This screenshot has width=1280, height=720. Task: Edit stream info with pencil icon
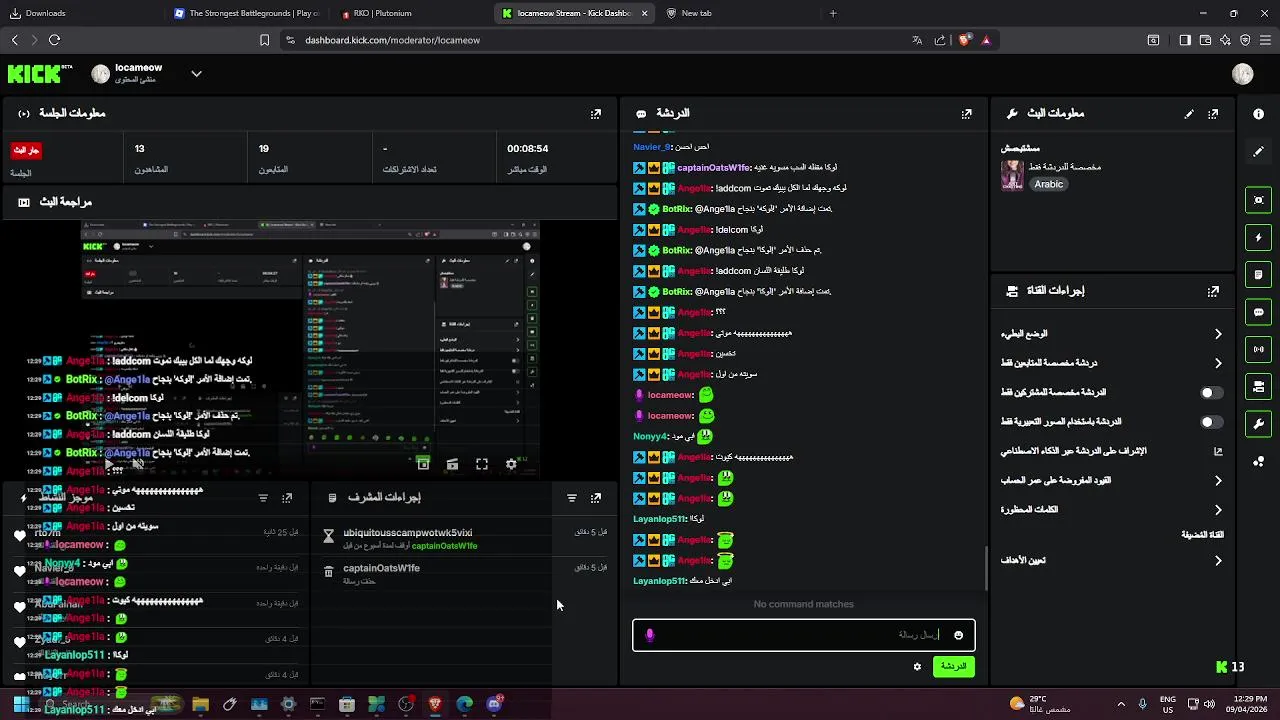tap(1189, 114)
